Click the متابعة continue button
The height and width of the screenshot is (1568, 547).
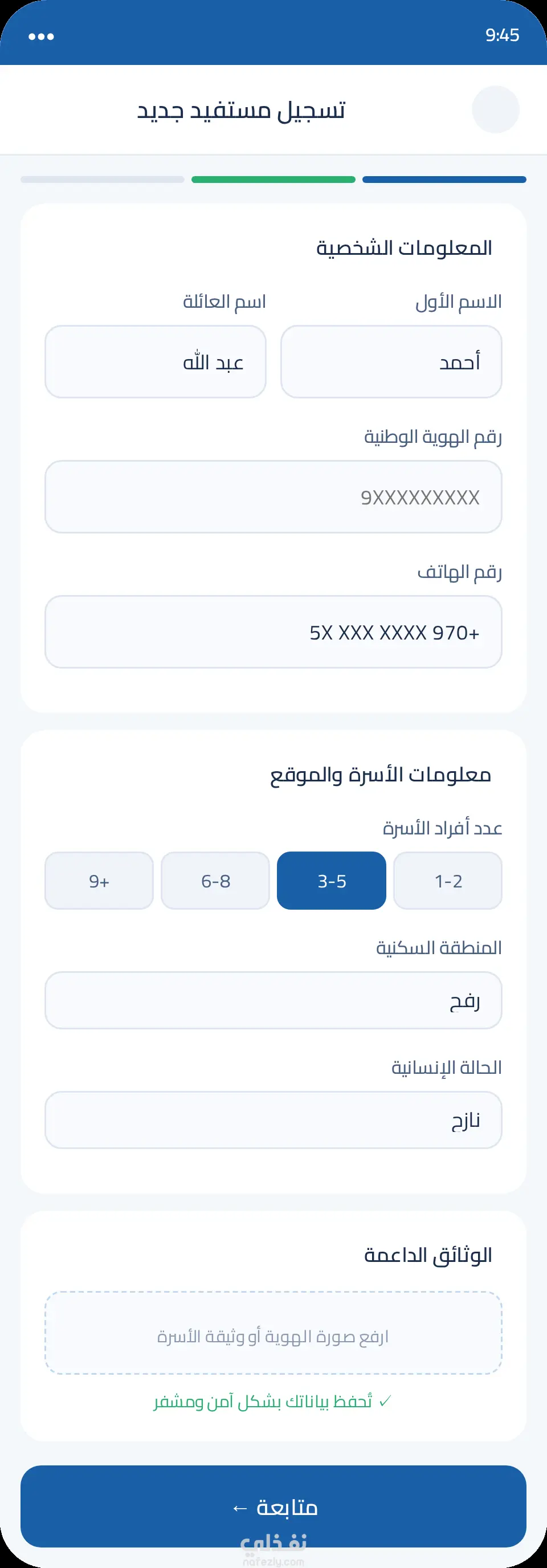click(x=273, y=1506)
